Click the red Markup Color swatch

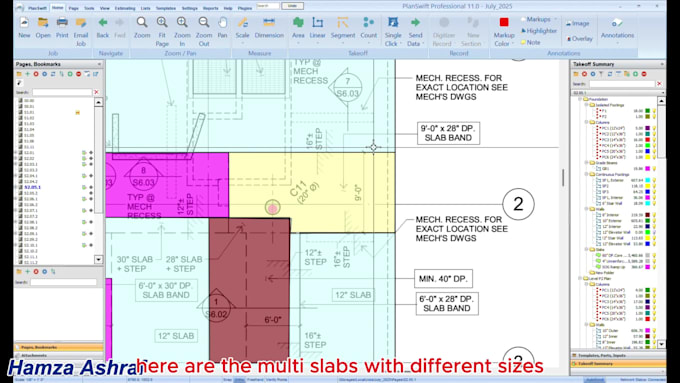pyautogui.click(x=504, y=22)
